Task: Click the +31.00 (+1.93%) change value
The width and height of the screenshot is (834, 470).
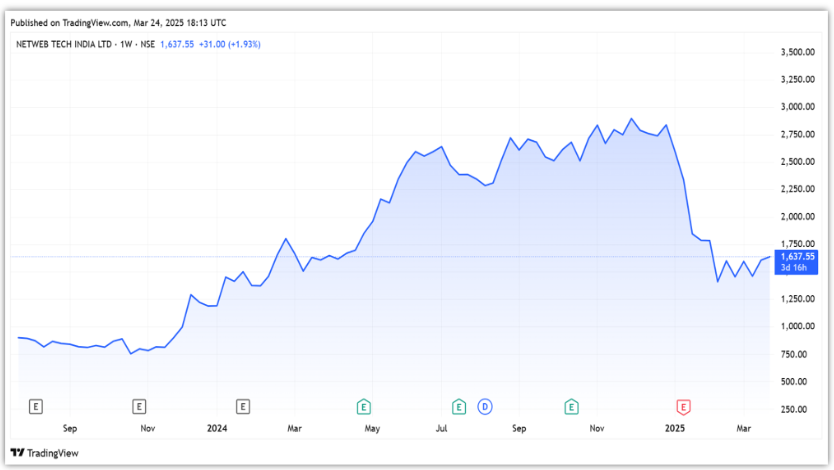Action: tap(229, 44)
